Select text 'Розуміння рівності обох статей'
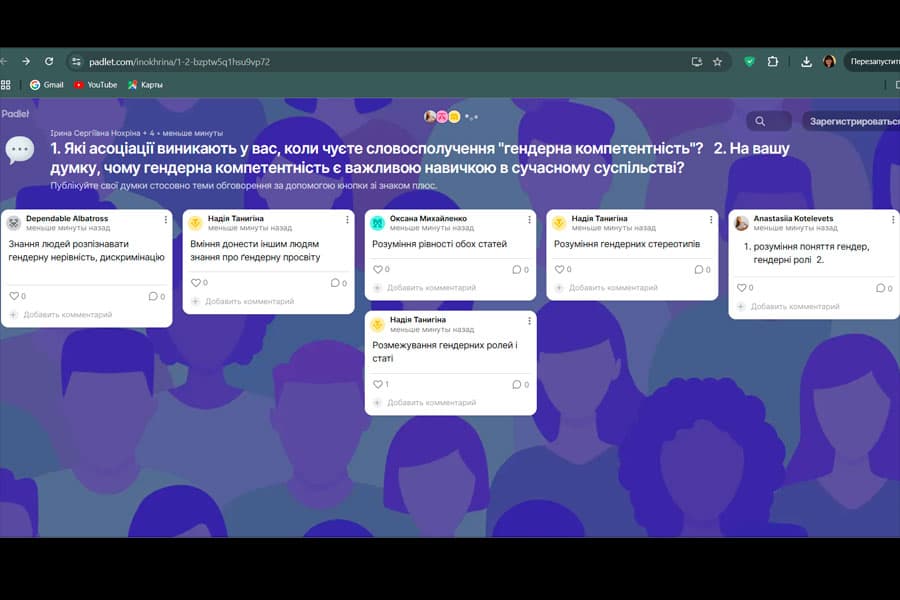Viewport: 900px width, 600px height. 440,244
